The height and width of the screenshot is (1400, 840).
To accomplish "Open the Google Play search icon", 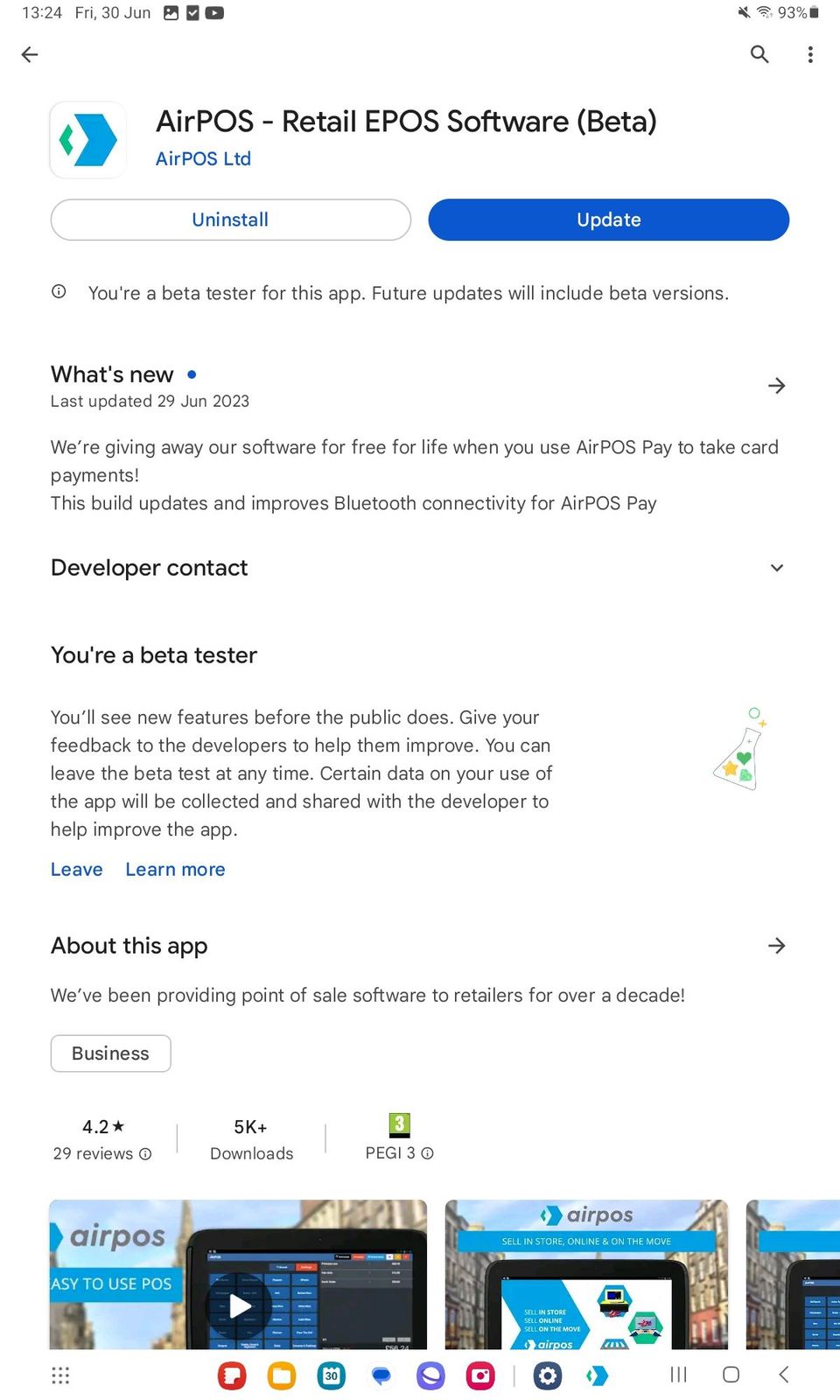I will click(759, 54).
